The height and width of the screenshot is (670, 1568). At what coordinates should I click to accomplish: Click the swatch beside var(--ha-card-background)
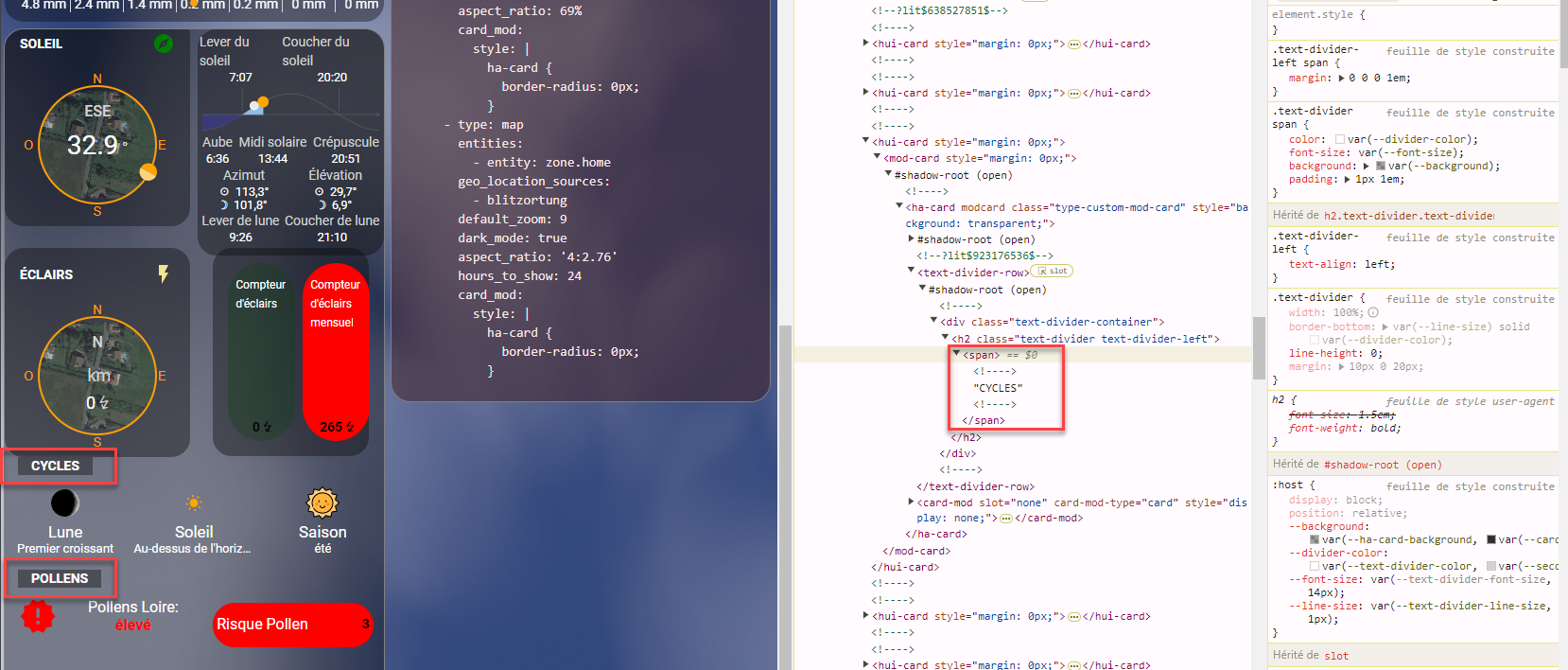click(1315, 540)
